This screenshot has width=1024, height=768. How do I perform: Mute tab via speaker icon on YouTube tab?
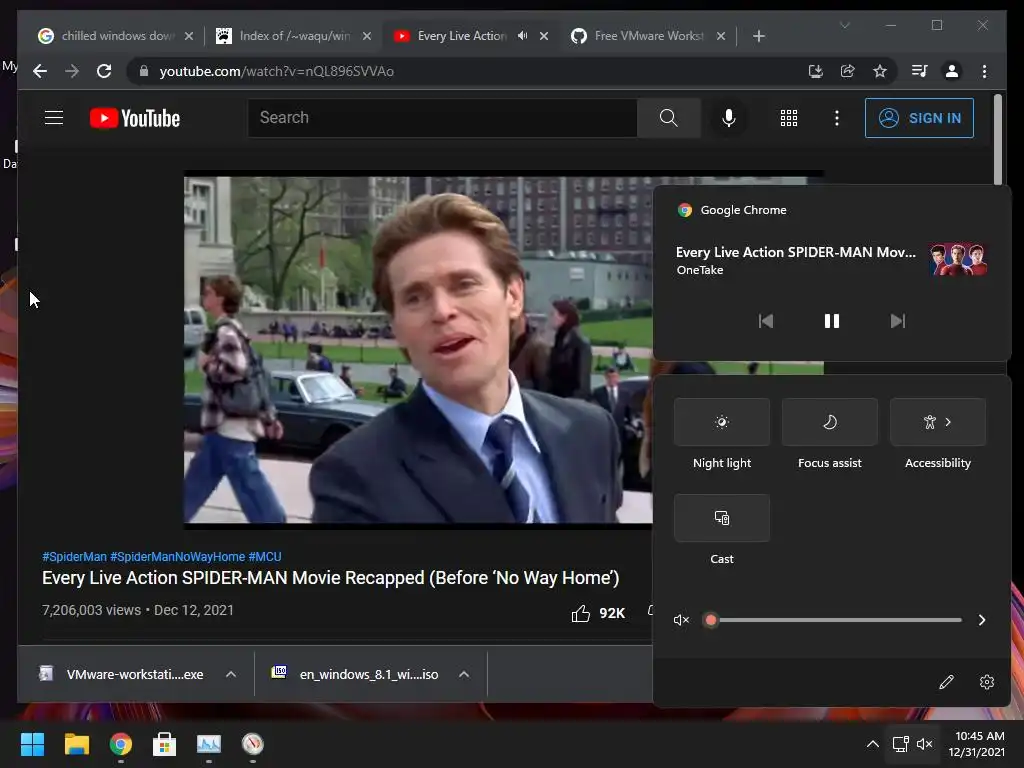(522, 35)
